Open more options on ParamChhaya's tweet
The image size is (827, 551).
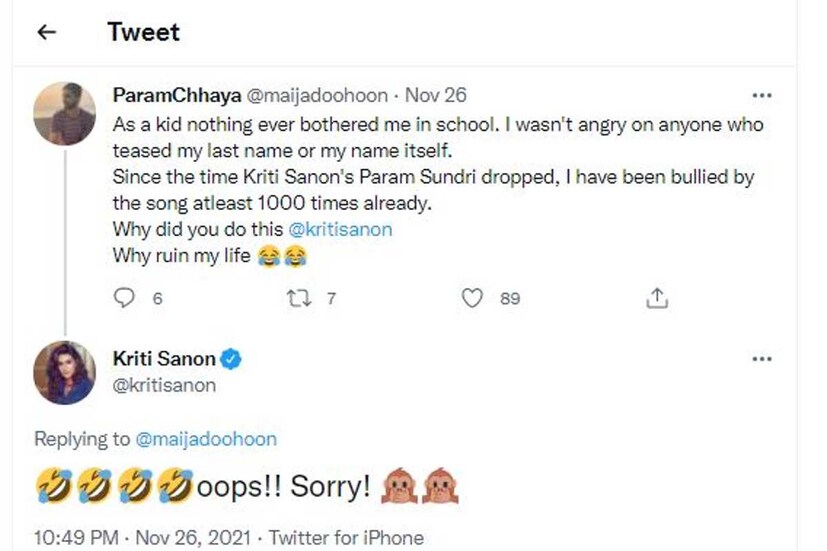point(761,96)
